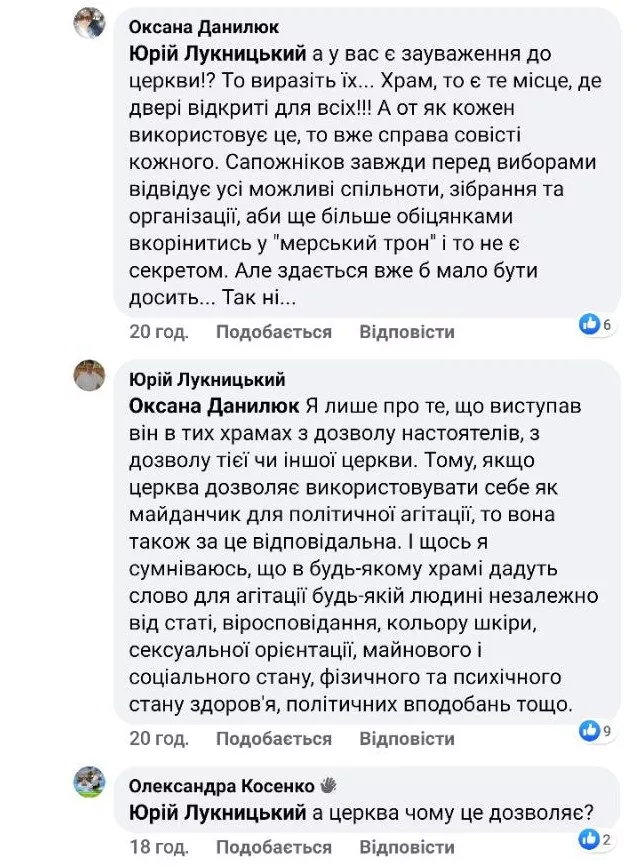Image resolution: width=637 pixels, height=868 pixels.
Task: Open like reactions with 6 count
Action: (x=596, y=323)
